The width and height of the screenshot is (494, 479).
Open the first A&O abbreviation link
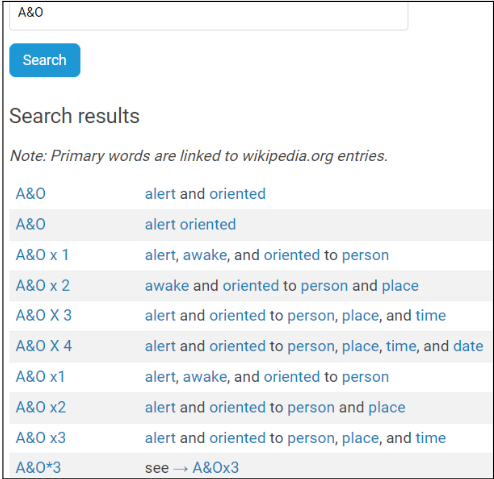31,194
